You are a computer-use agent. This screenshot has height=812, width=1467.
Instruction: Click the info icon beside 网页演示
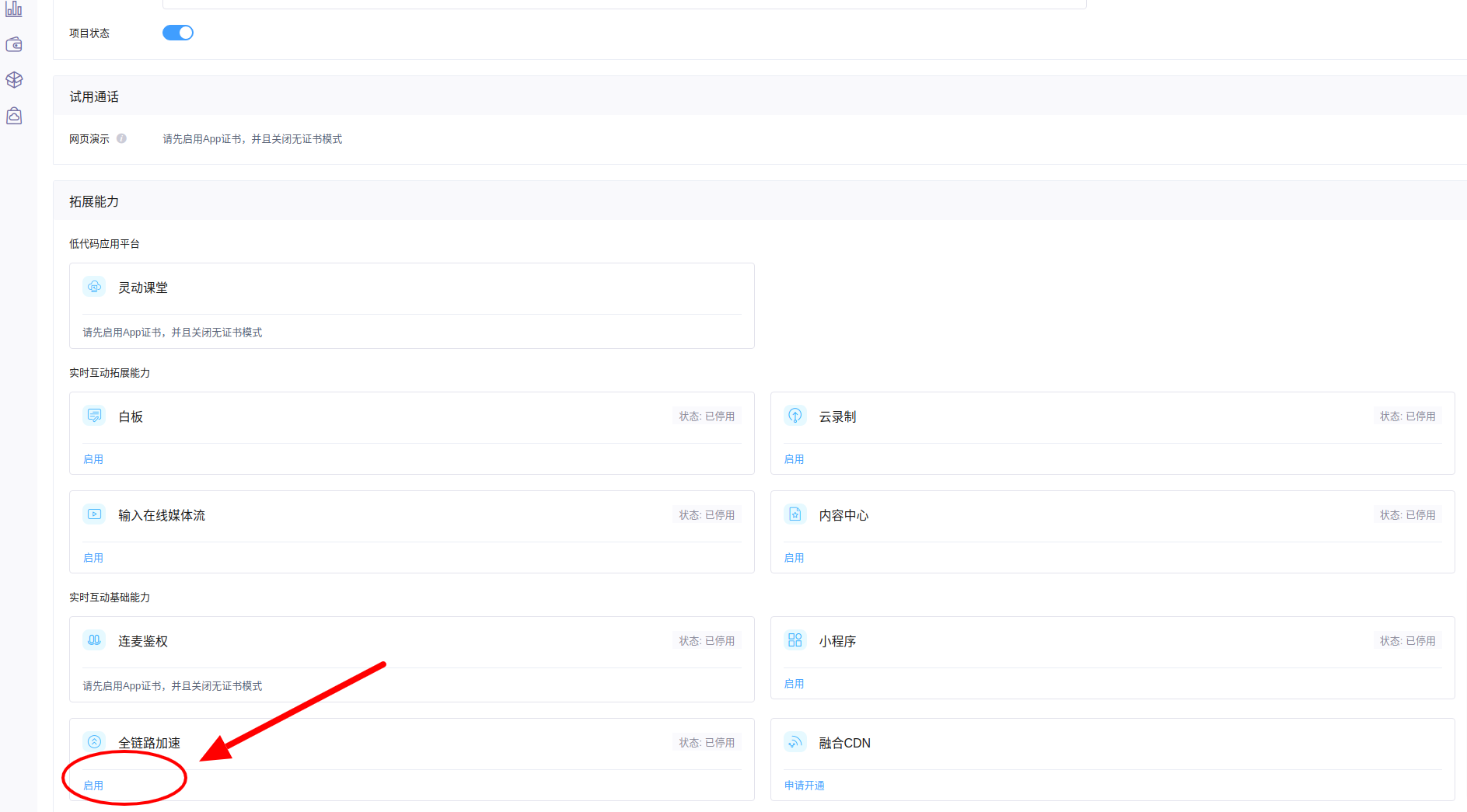pyautogui.click(x=121, y=139)
